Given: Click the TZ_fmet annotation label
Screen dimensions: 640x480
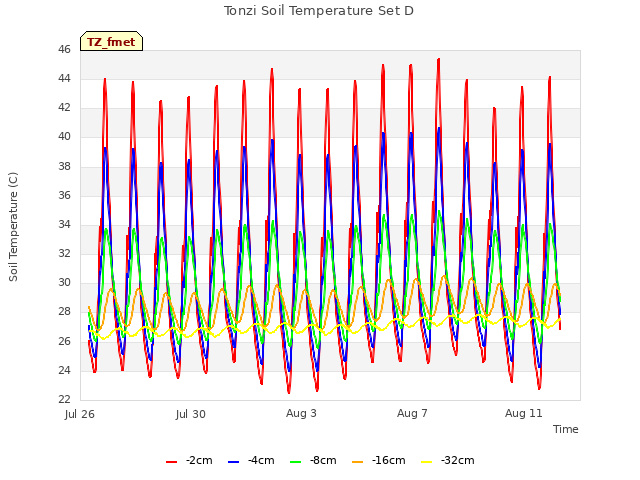Looking at the screenshot, I should tap(111, 42).
